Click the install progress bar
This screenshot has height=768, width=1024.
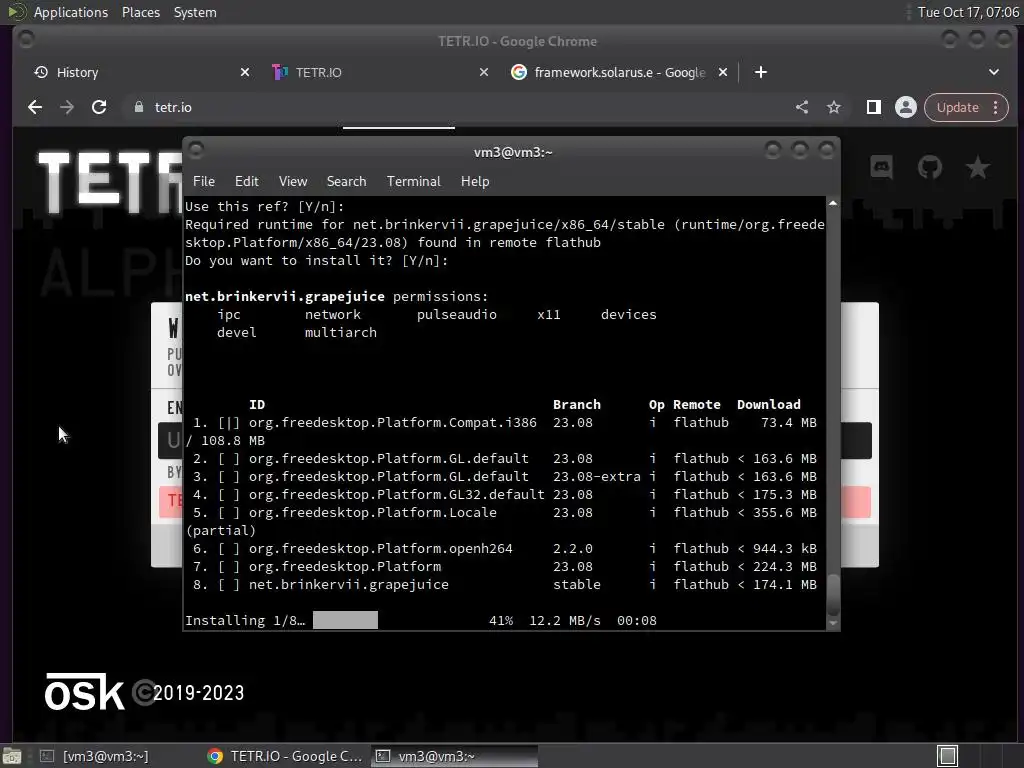(345, 620)
